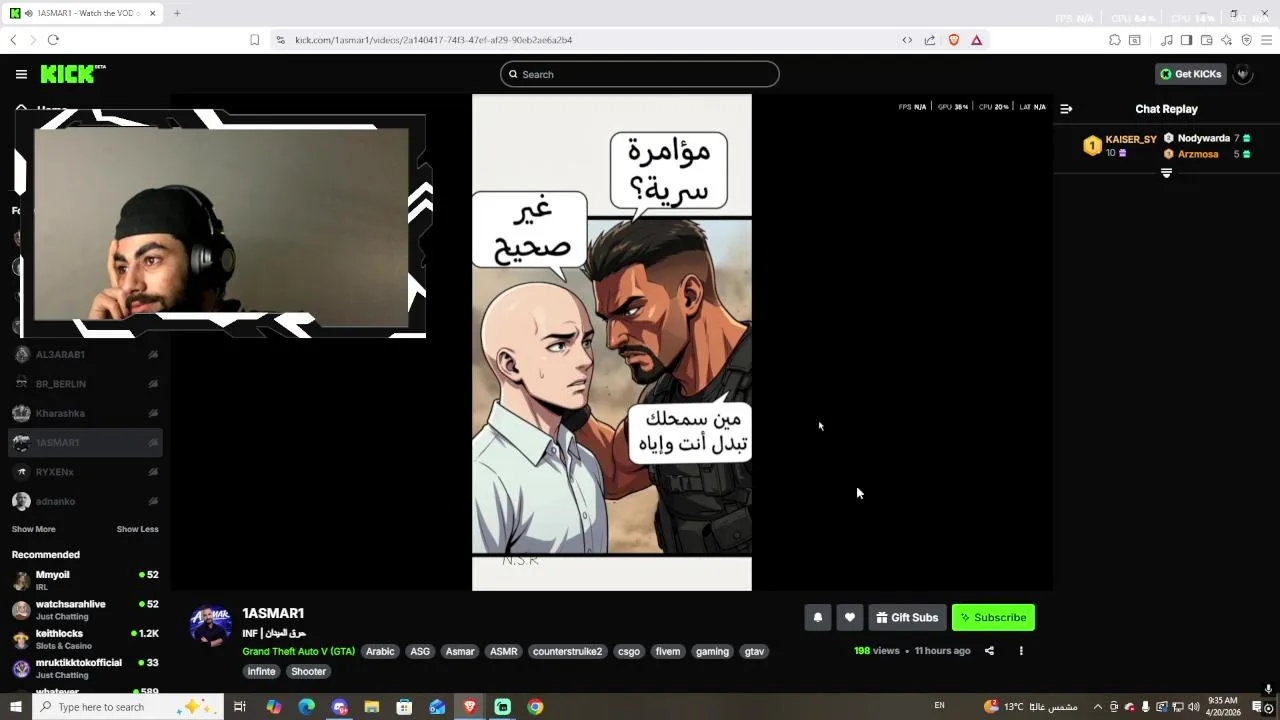Open Brave Rewards triangle icon
This screenshot has width=1280, height=720.
976,40
